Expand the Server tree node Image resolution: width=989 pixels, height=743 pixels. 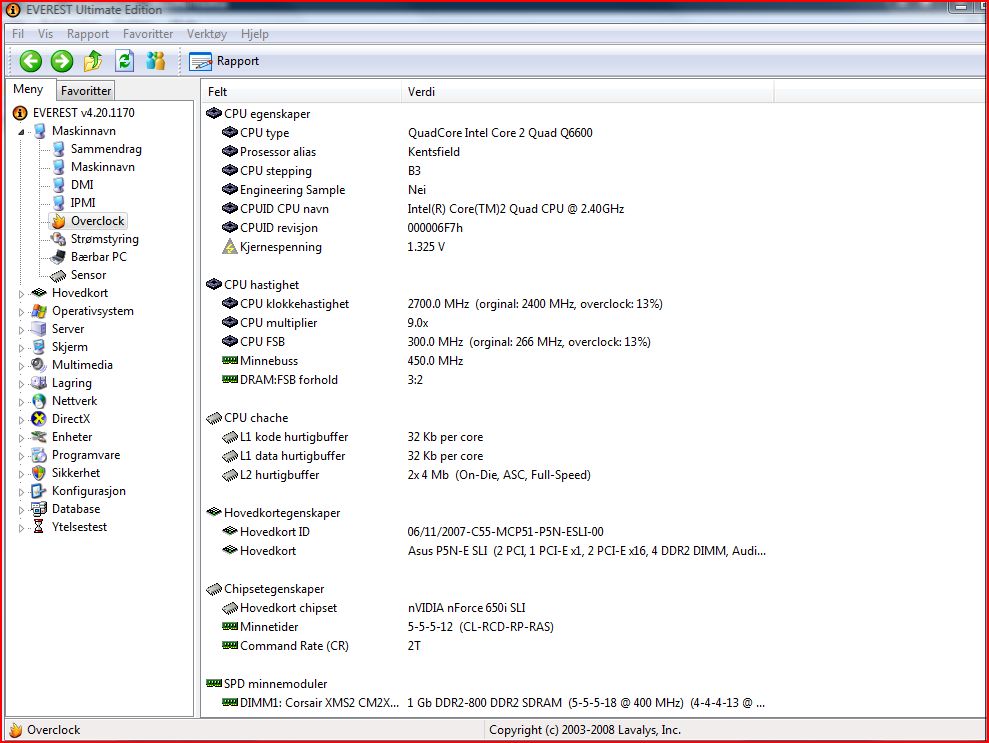pyautogui.click(x=21, y=330)
